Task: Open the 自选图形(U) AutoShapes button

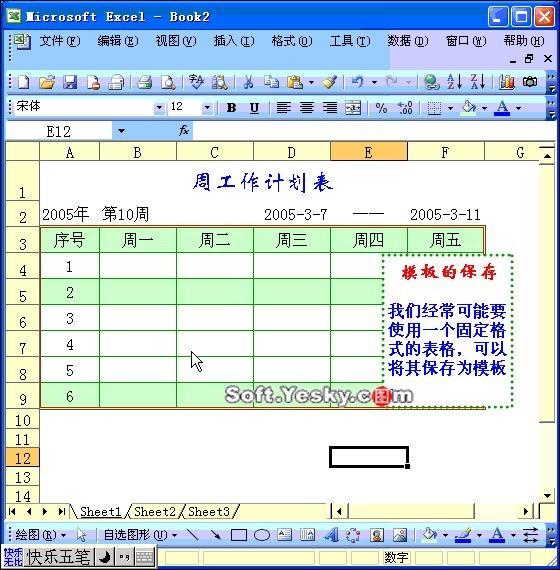Action: [140, 535]
